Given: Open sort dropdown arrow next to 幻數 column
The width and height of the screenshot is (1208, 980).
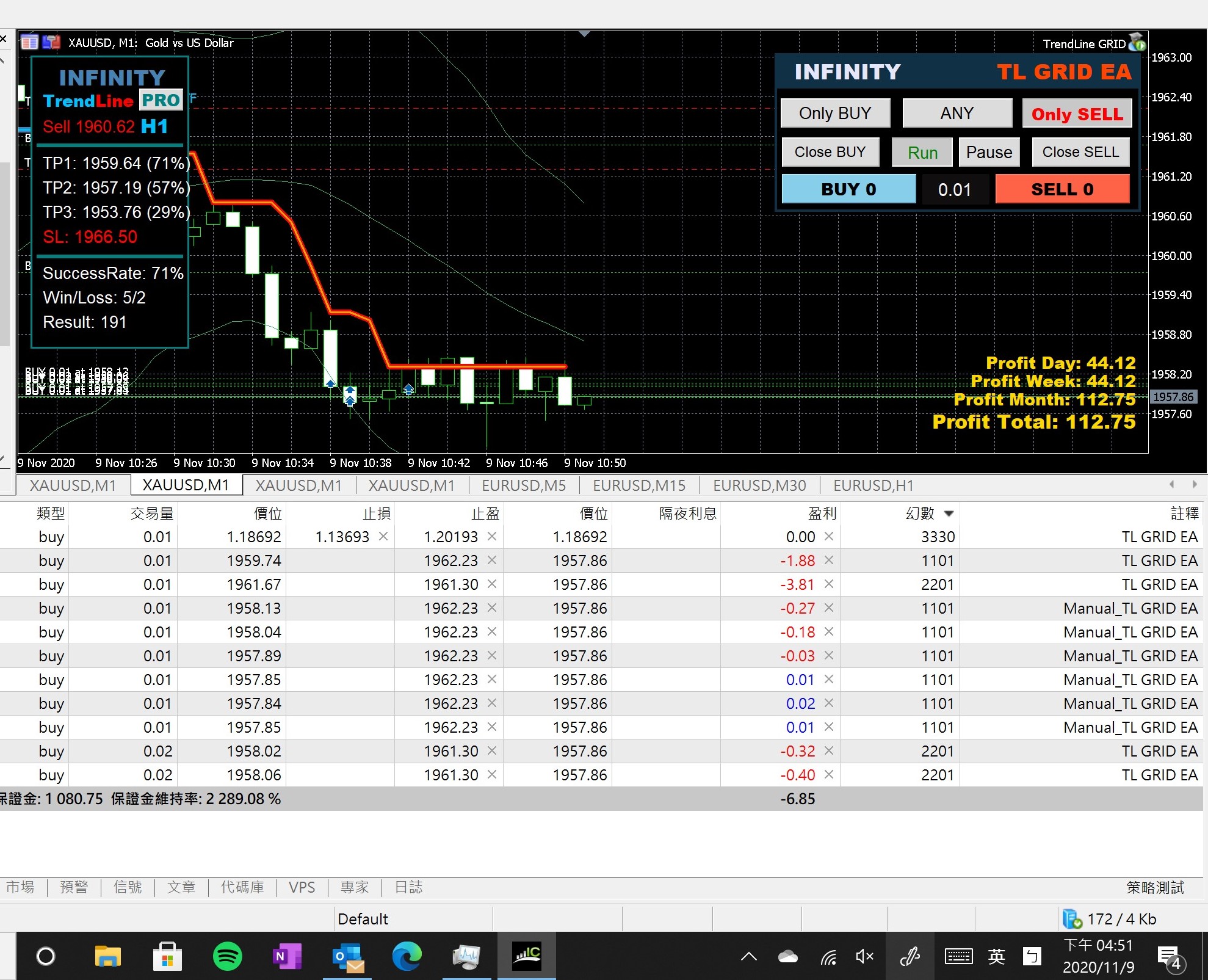Looking at the screenshot, I should (x=949, y=514).
